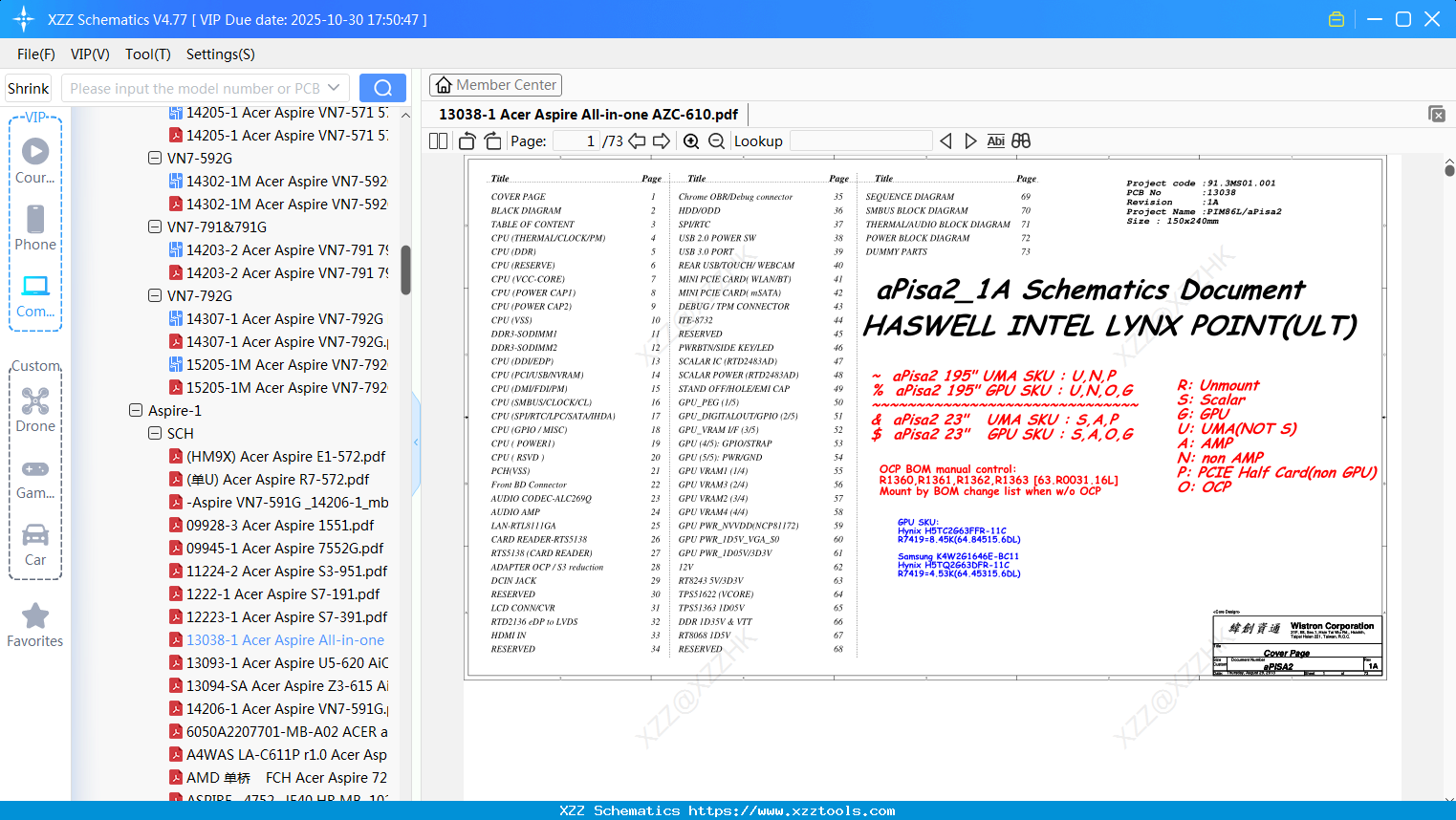The image size is (1456, 820).
Task: Collapse the VN7-592G folder
Action: (155, 158)
